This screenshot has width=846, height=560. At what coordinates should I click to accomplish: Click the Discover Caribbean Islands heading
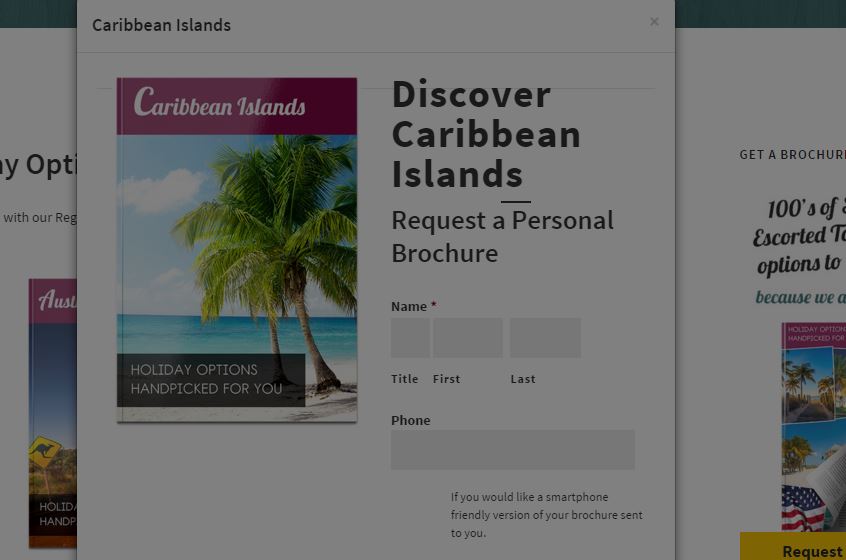[486, 134]
